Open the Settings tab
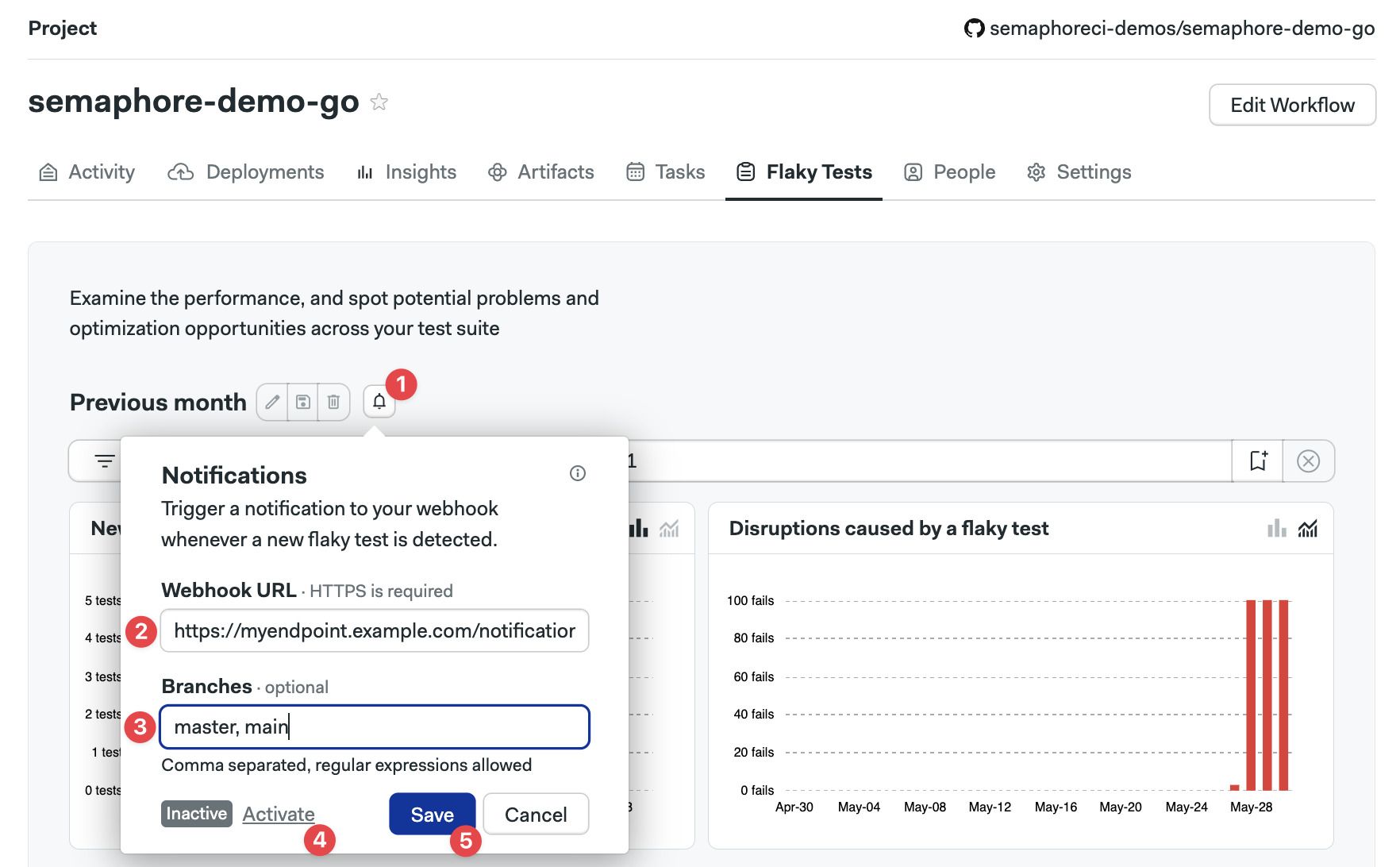1400x867 pixels. [1079, 172]
